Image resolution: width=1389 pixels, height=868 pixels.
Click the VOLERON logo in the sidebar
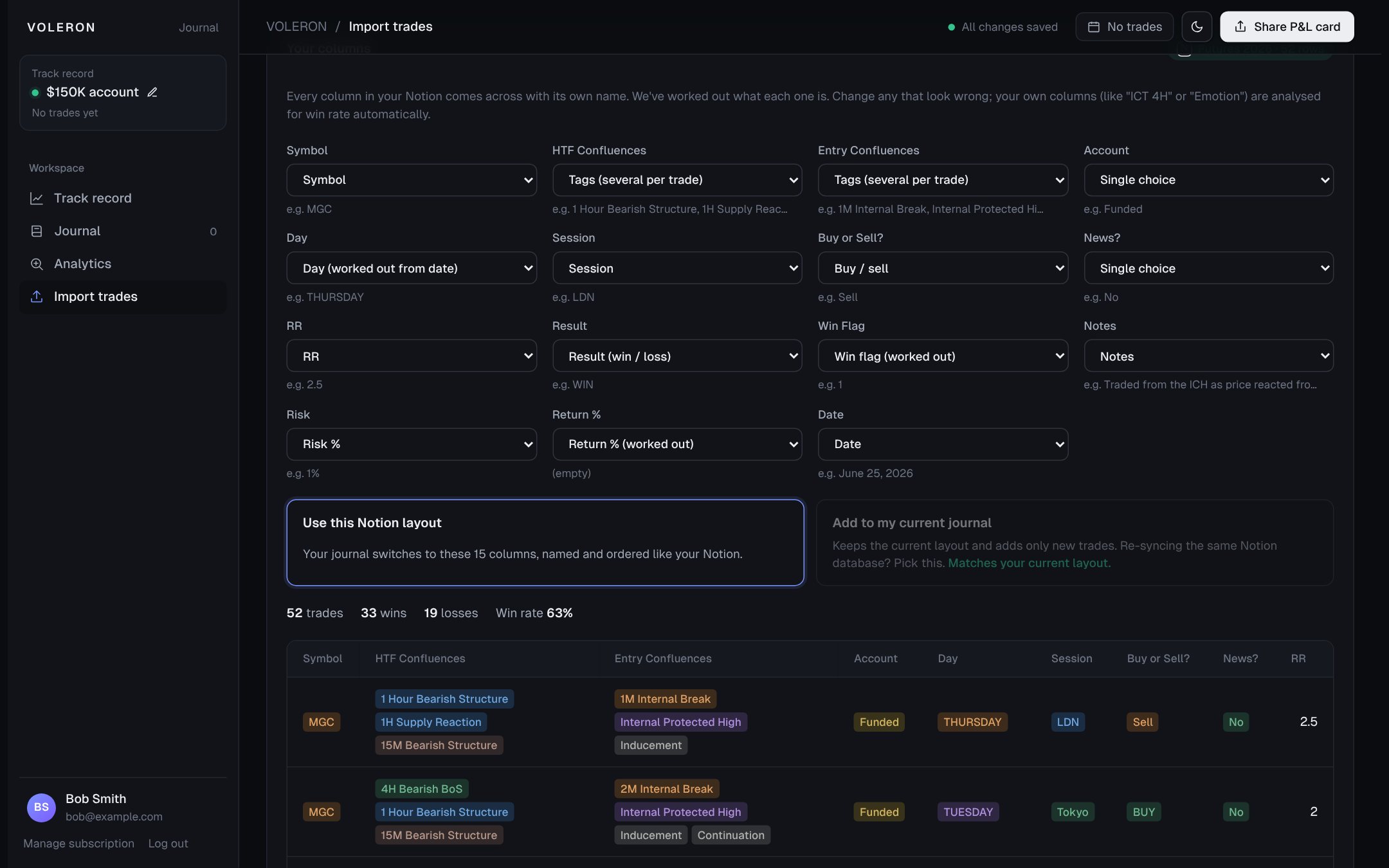tap(61, 27)
